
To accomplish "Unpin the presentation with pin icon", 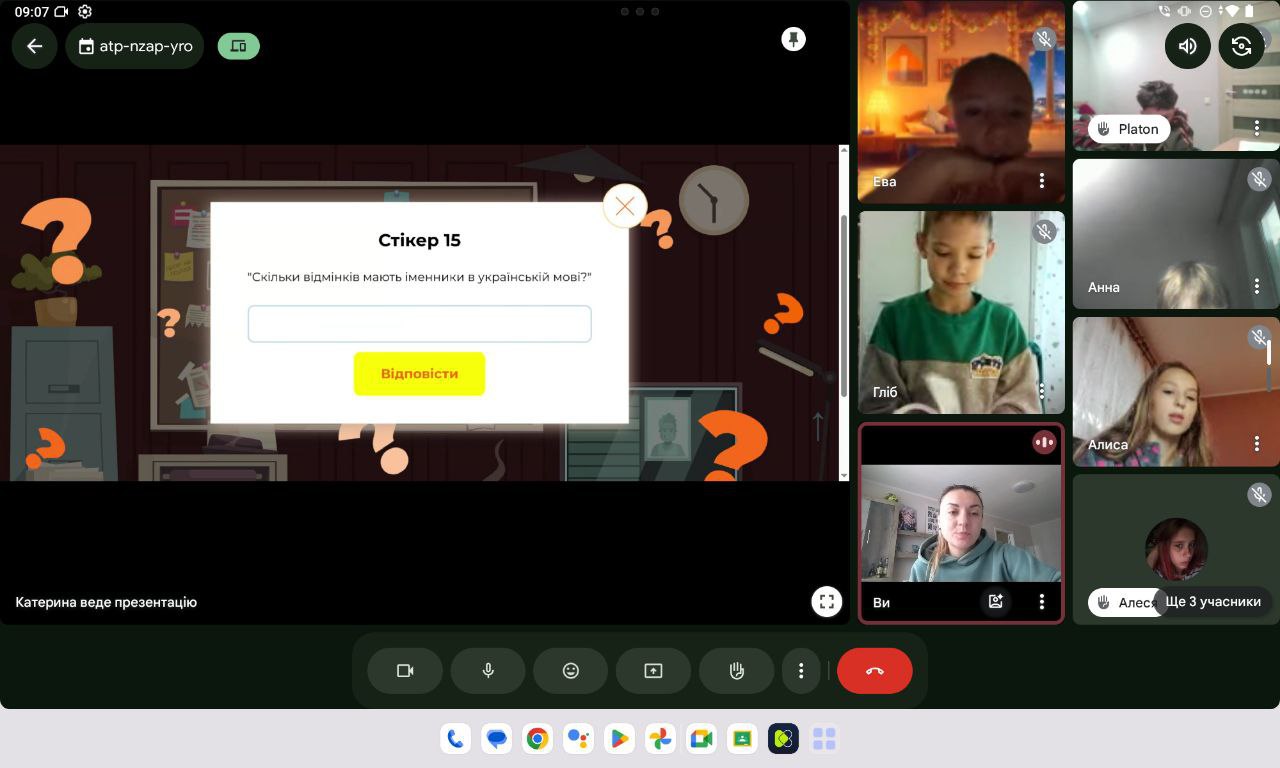I will click(793, 40).
